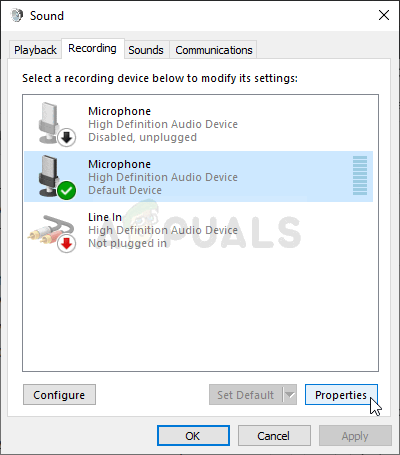Click the Line In cable icon
The width and height of the screenshot is (400, 455).
pyautogui.click(x=50, y=230)
